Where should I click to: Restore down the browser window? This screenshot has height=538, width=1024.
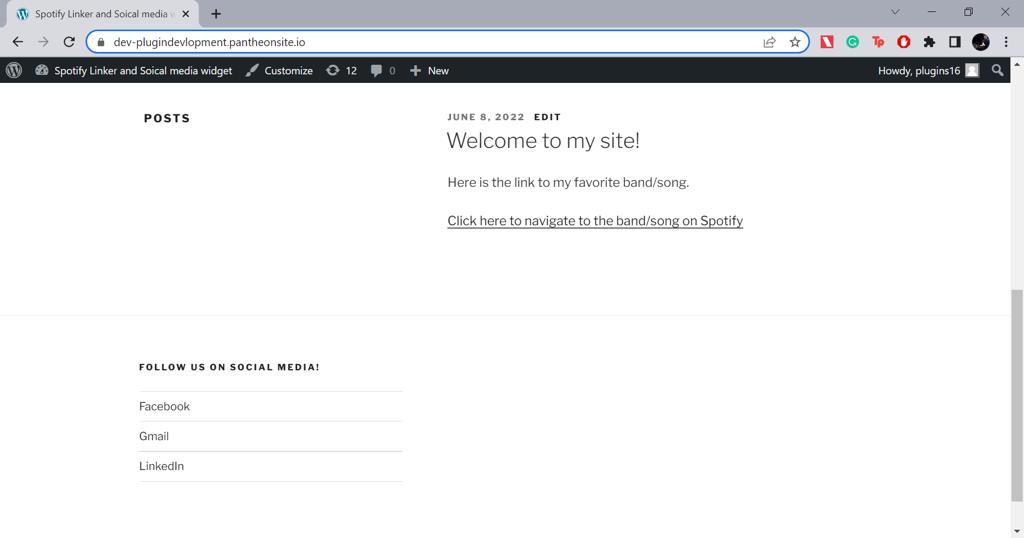(968, 12)
